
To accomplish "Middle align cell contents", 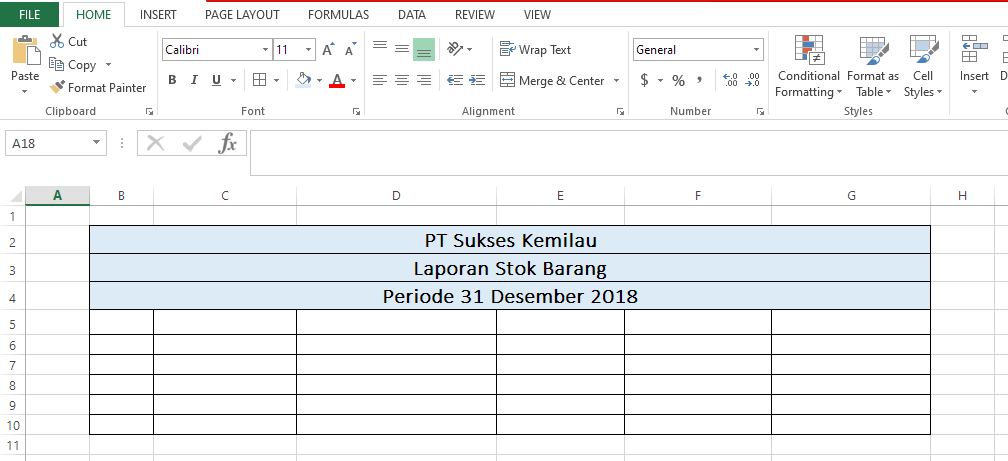I will (402, 49).
